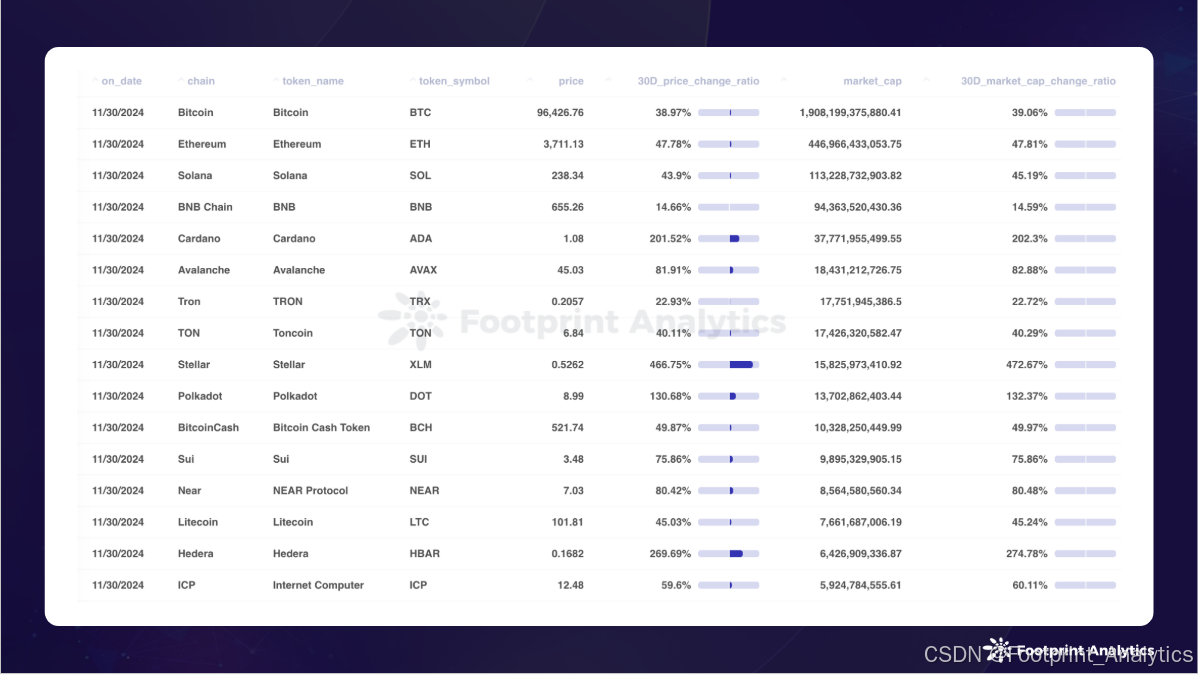Select the HBAR token symbol cell

(424, 553)
